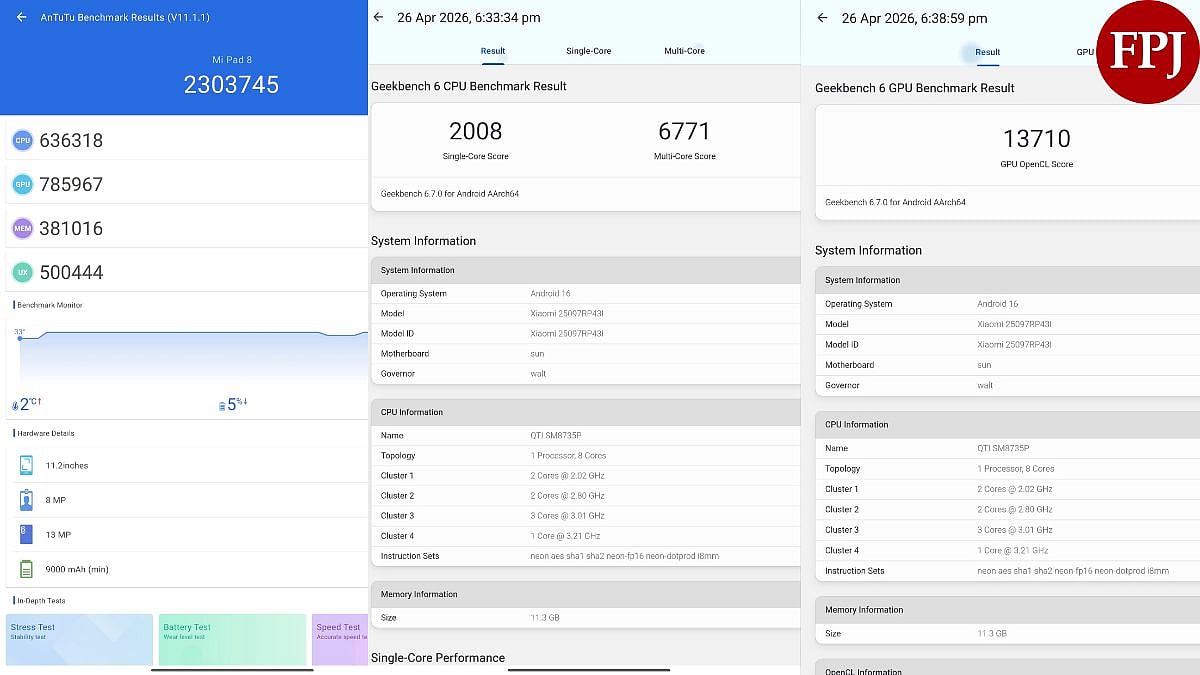Go back from Geekbench CPU result
Screen dimensions: 1200x675
(378, 17)
